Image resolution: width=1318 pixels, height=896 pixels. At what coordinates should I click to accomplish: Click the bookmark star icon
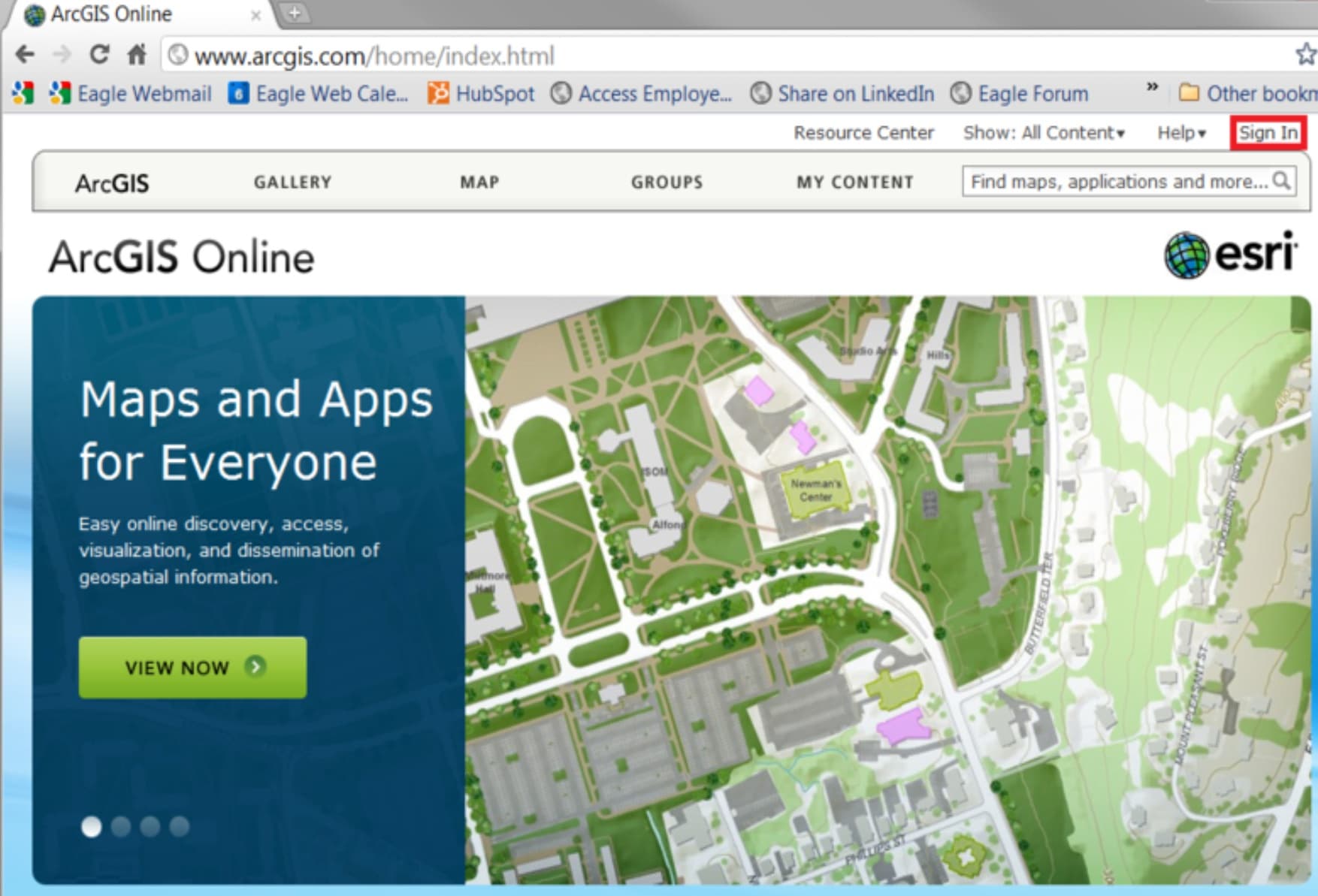[x=1305, y=54]
